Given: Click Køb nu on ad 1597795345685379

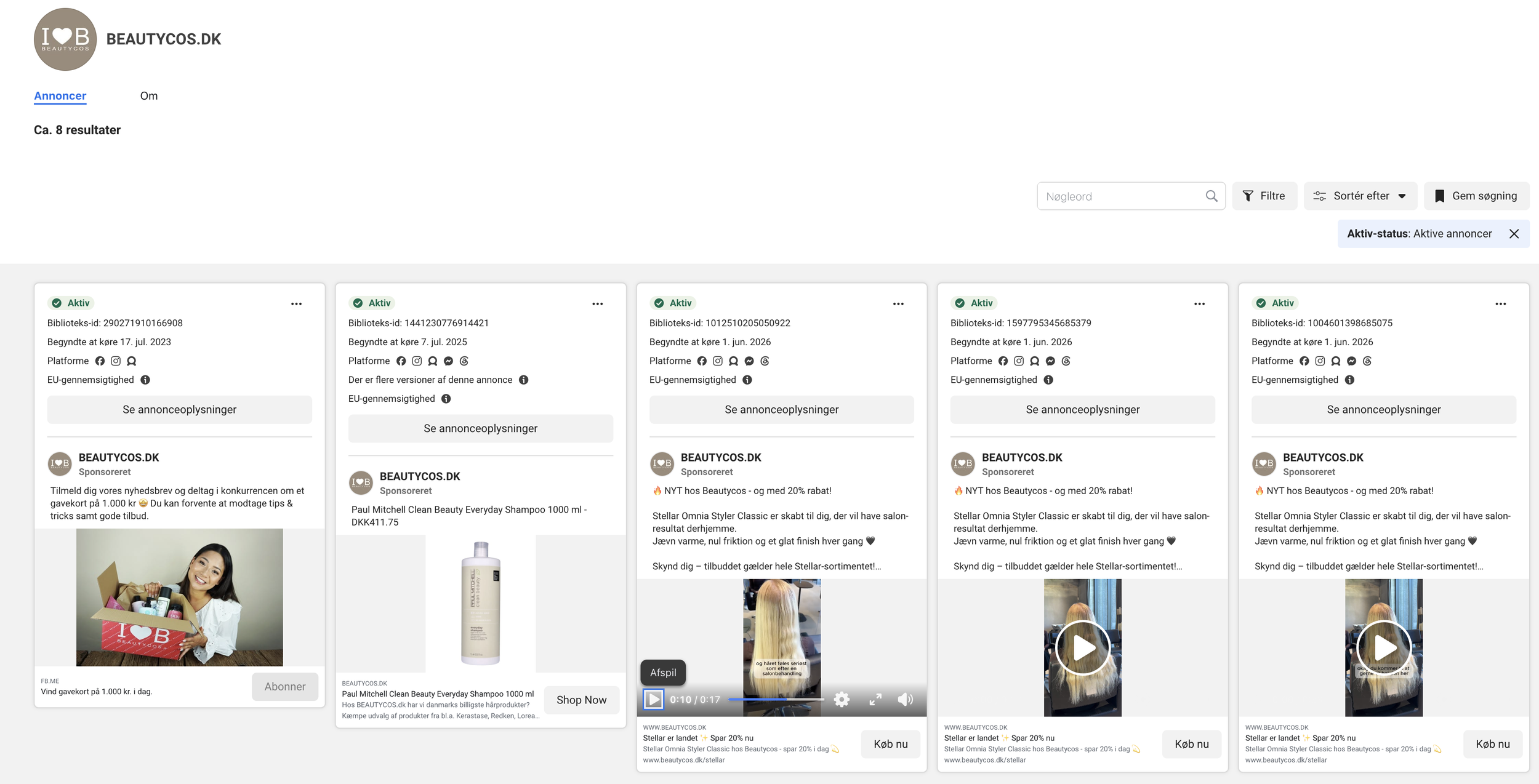Looking at the screenshot, I should click(1192, 745).
